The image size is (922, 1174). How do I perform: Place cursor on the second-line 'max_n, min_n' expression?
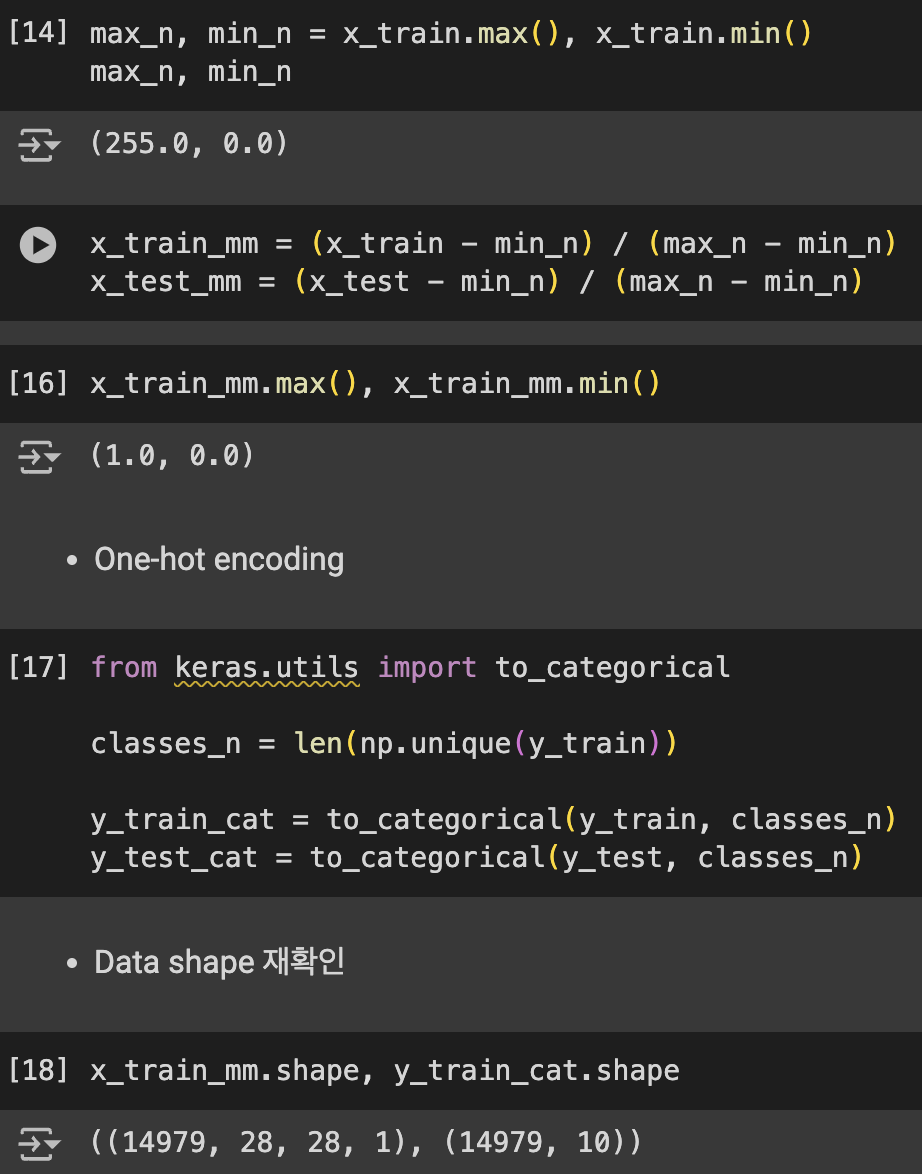click(190, 73)
